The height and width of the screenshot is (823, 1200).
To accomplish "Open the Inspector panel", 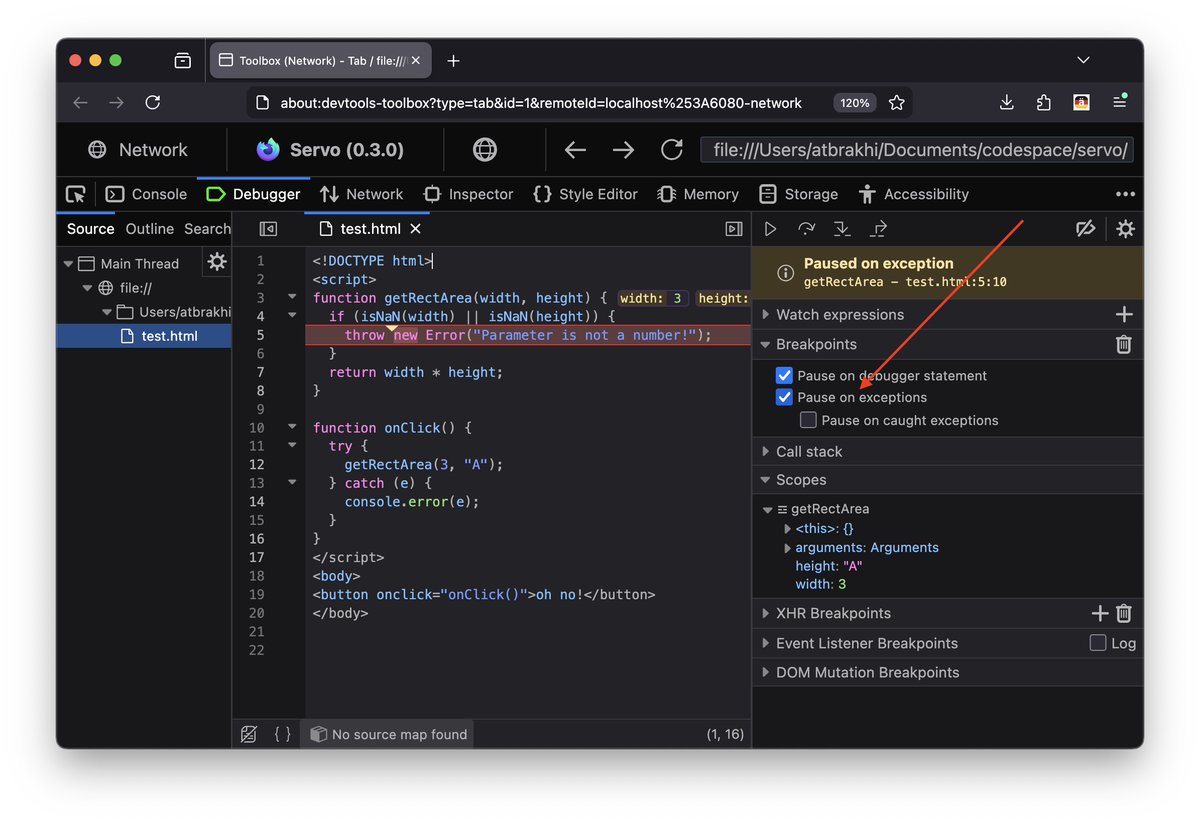I will 468,194.
